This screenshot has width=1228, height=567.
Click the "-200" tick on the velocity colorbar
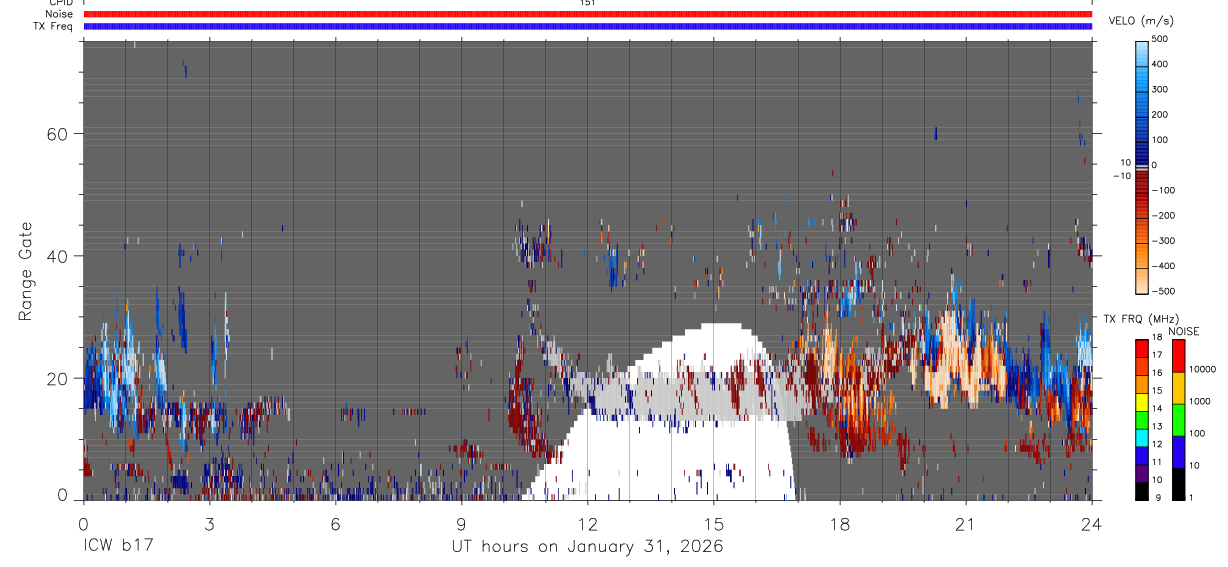(x=1164, y=215)
